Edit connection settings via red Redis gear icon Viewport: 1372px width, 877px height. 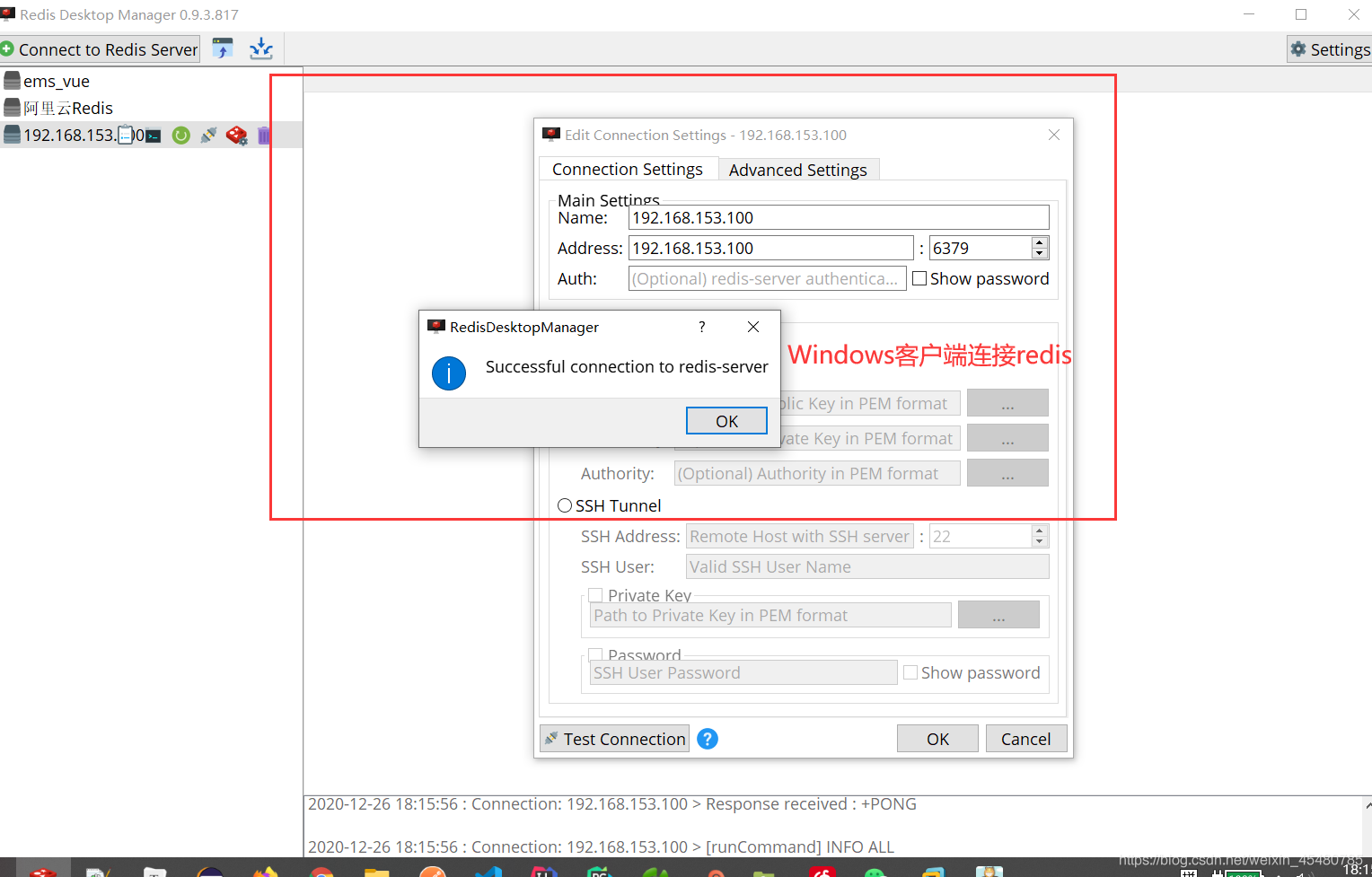point(236,136)
